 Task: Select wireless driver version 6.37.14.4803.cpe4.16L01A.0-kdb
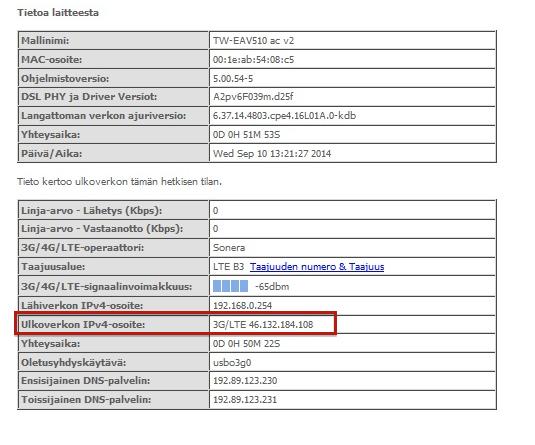[285, 116]
